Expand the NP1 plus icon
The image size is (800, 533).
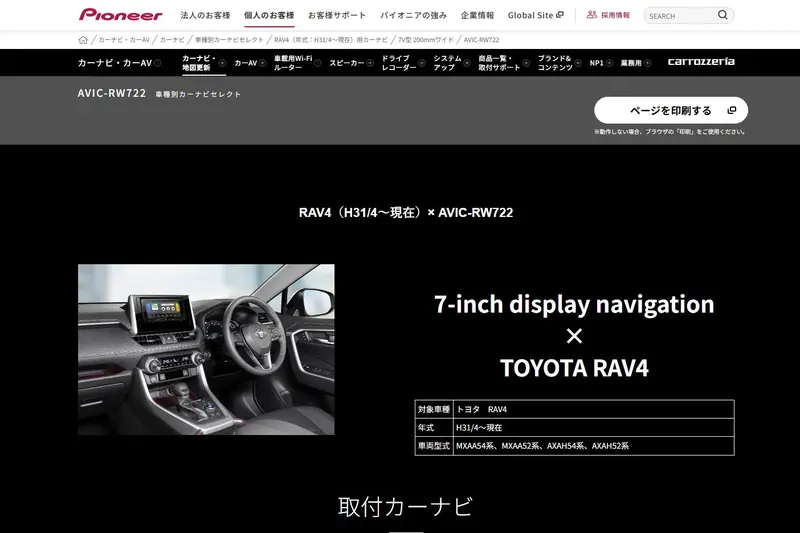(x=609, y=63)
